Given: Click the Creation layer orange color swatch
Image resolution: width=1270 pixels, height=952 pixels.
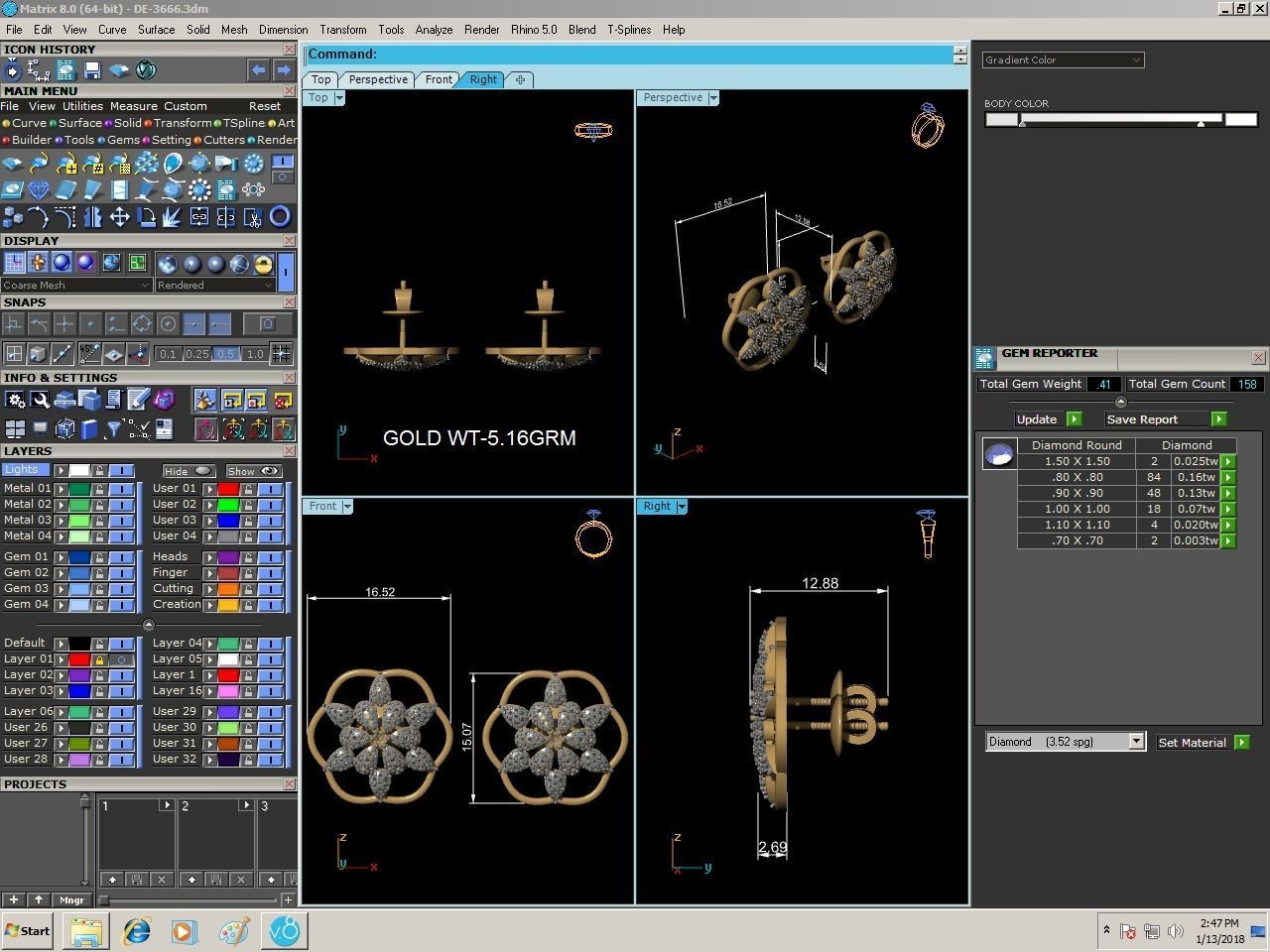Looking at the screenshot, I should [x=228, y=605].
